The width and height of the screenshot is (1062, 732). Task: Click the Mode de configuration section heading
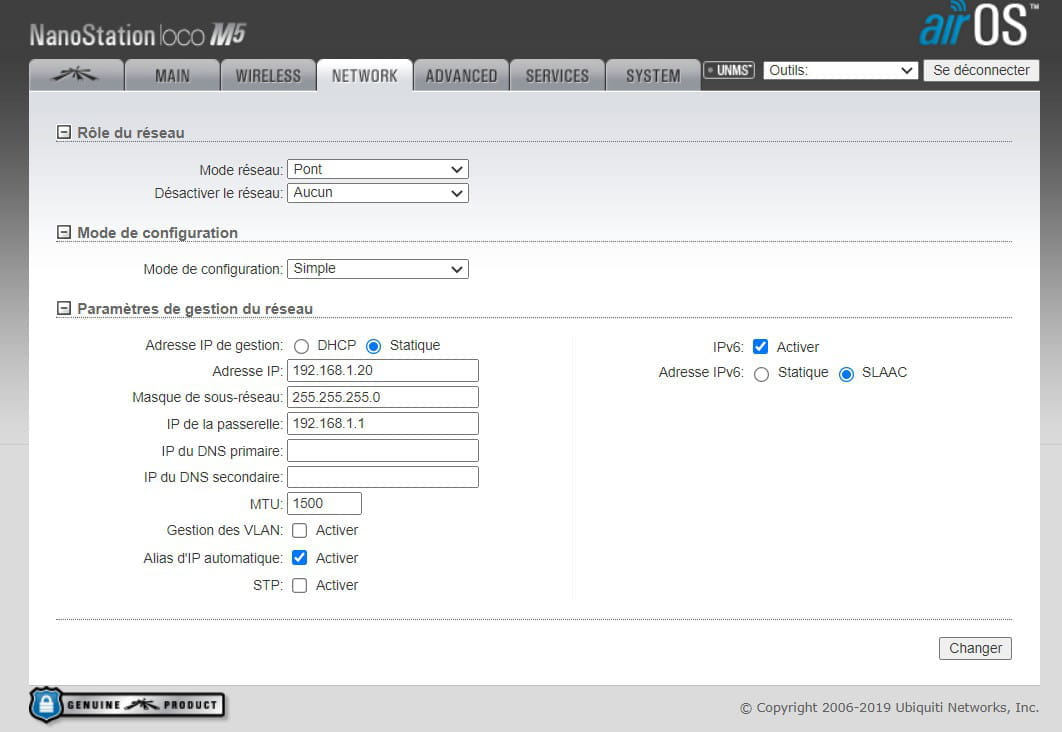(x=157, y=233)
